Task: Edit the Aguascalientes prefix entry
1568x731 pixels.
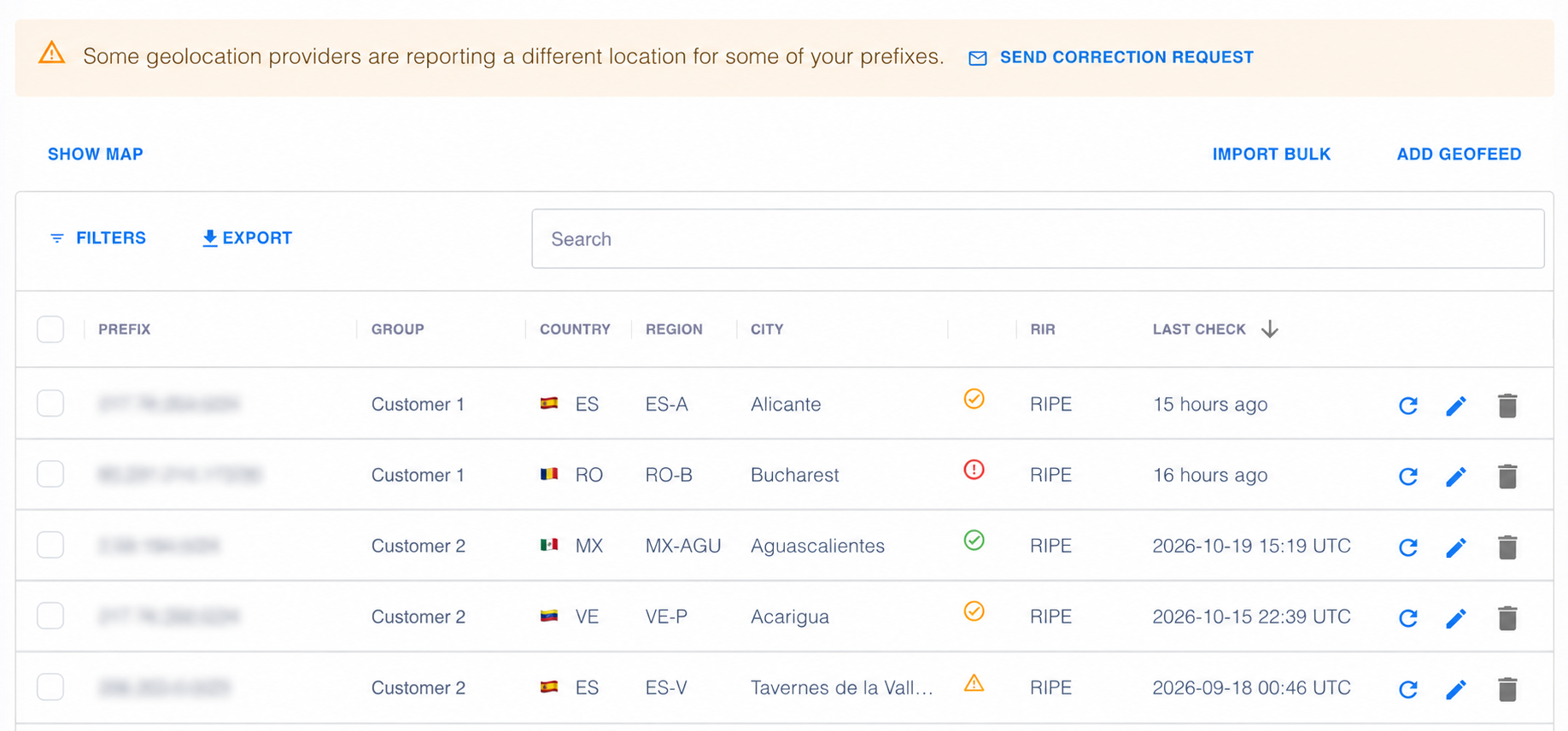Action: [1456, 547]
